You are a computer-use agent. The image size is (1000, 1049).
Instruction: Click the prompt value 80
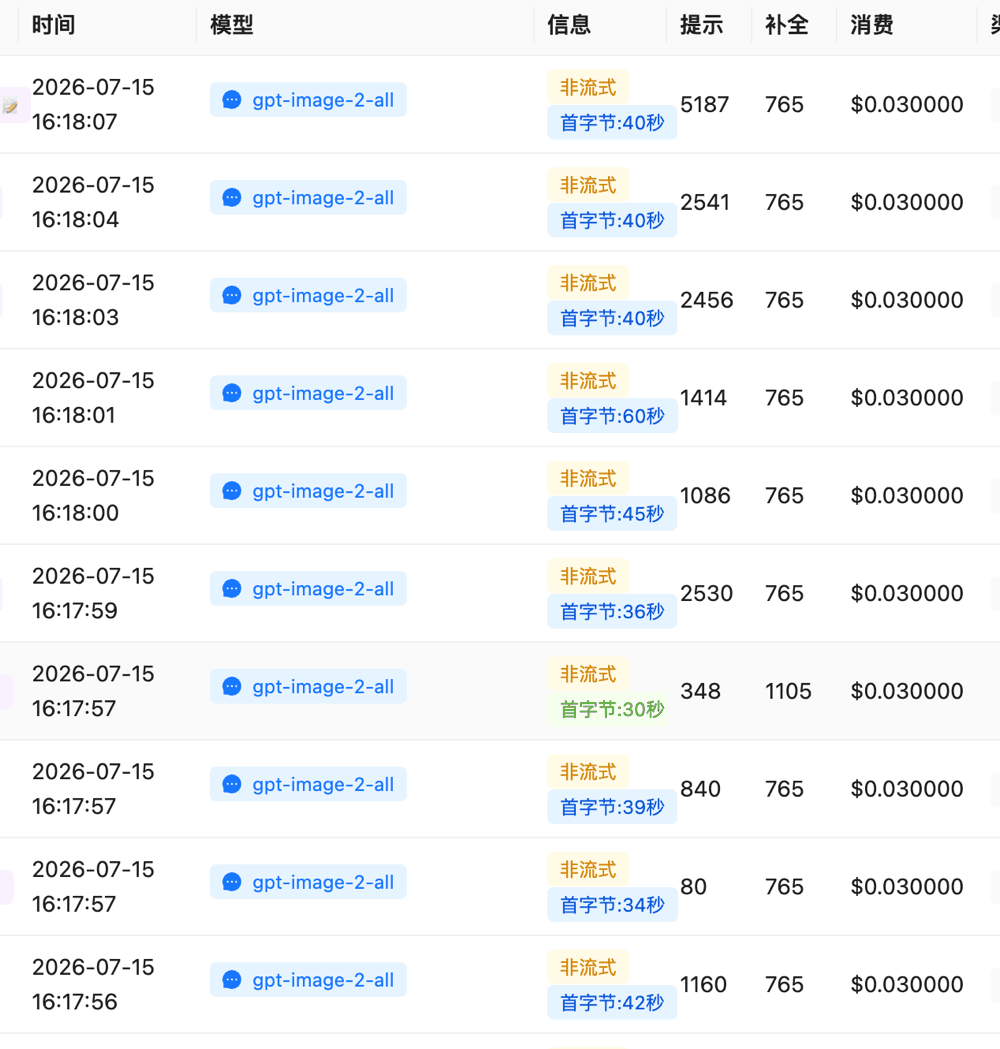[694, 886]
